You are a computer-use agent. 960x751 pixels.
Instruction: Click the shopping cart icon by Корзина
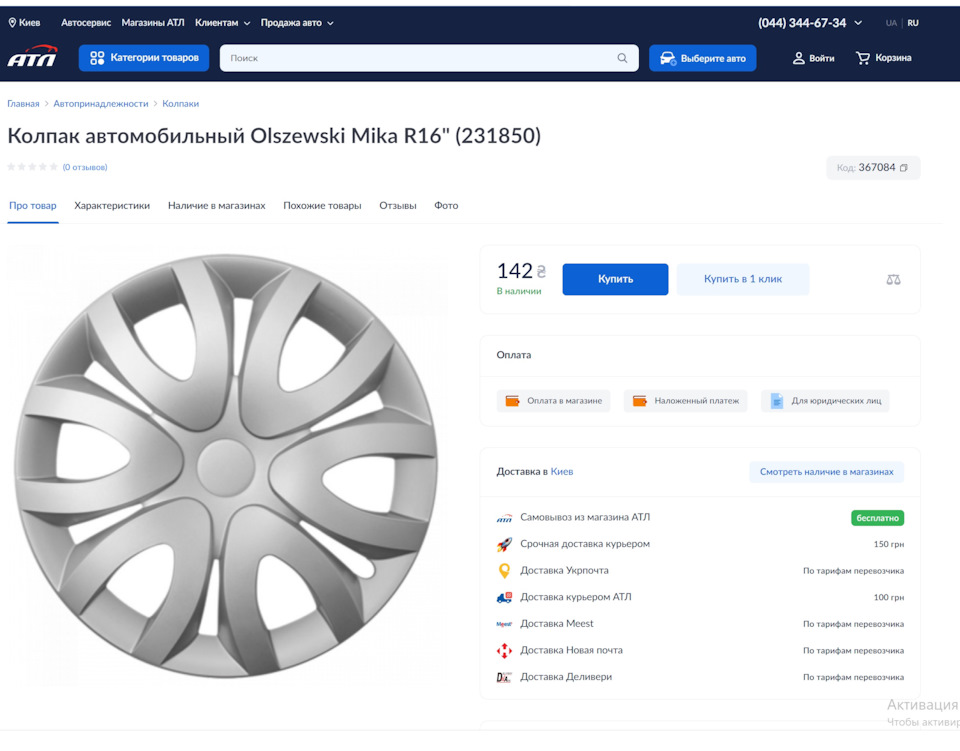point(863,58)
